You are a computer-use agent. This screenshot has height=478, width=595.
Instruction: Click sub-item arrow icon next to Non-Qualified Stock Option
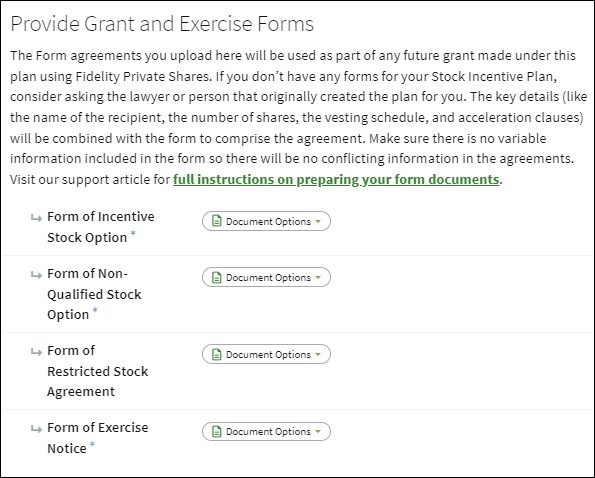click(36, 275)
